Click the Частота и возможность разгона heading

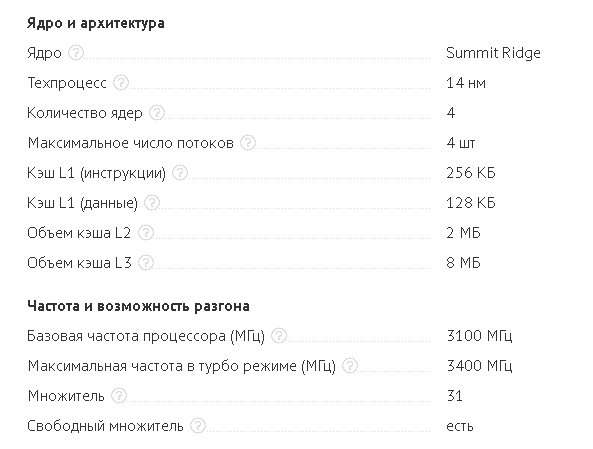tap(138, 306)
